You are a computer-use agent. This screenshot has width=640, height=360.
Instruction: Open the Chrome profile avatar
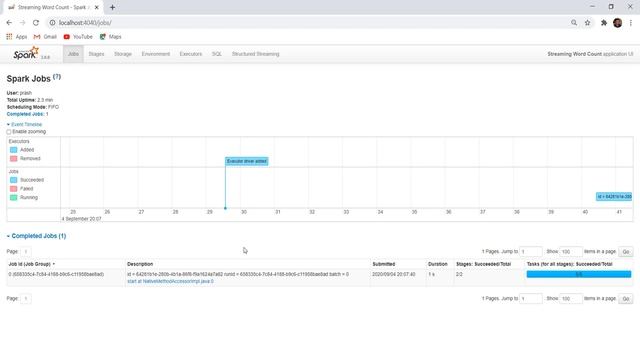click(618, 23)
